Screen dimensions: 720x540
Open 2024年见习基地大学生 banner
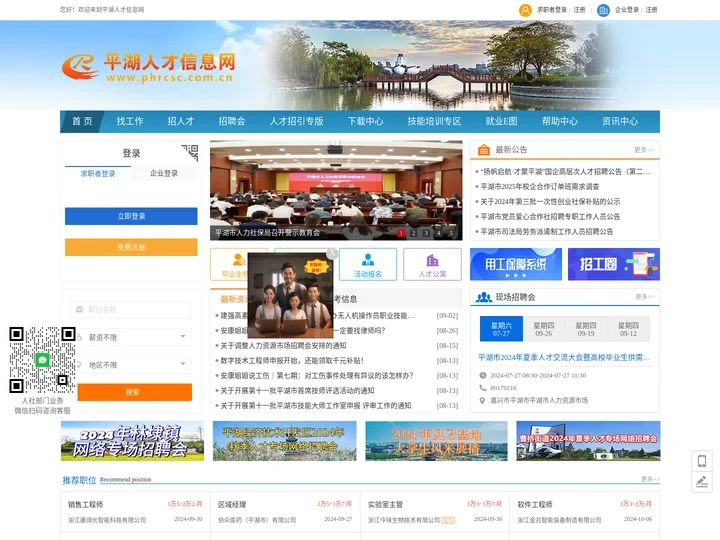(x=436, y=441)
